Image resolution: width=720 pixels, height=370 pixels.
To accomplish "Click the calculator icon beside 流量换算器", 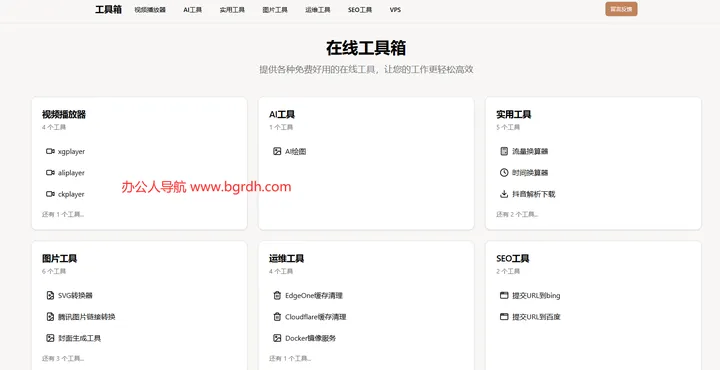I will pyautogui.click(x=504, y=151).
